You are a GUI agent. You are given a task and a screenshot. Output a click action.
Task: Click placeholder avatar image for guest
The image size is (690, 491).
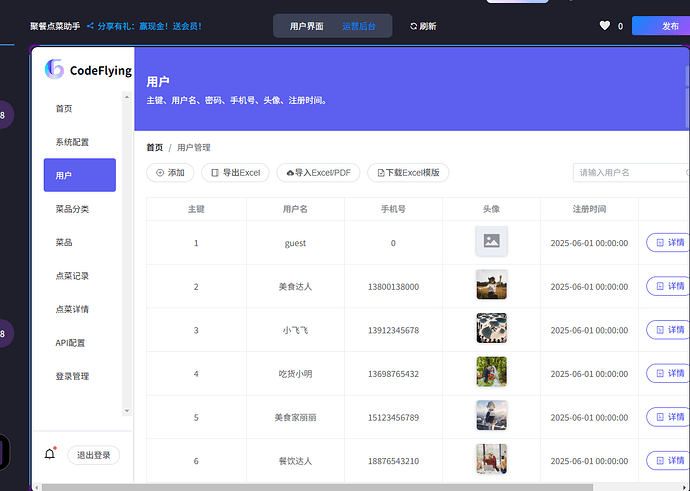(x=492, y=241)
